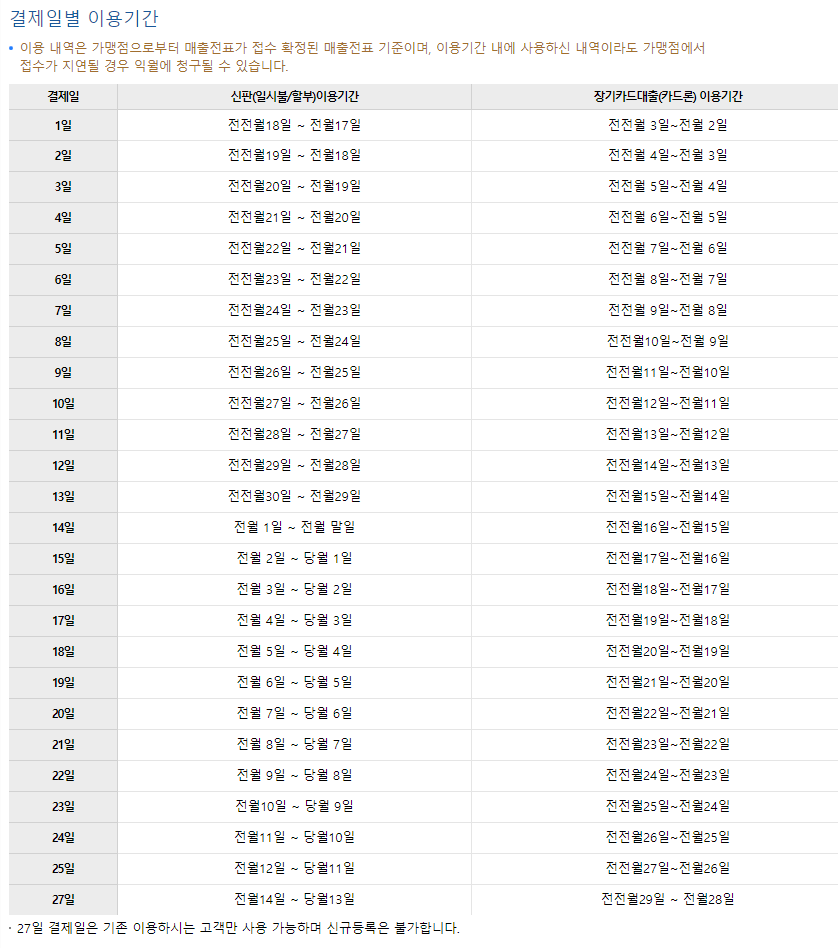Click the 결제일별 이용기간 heading
The height and width of the screenshot is (948, 838).
(x=84, y=19)
